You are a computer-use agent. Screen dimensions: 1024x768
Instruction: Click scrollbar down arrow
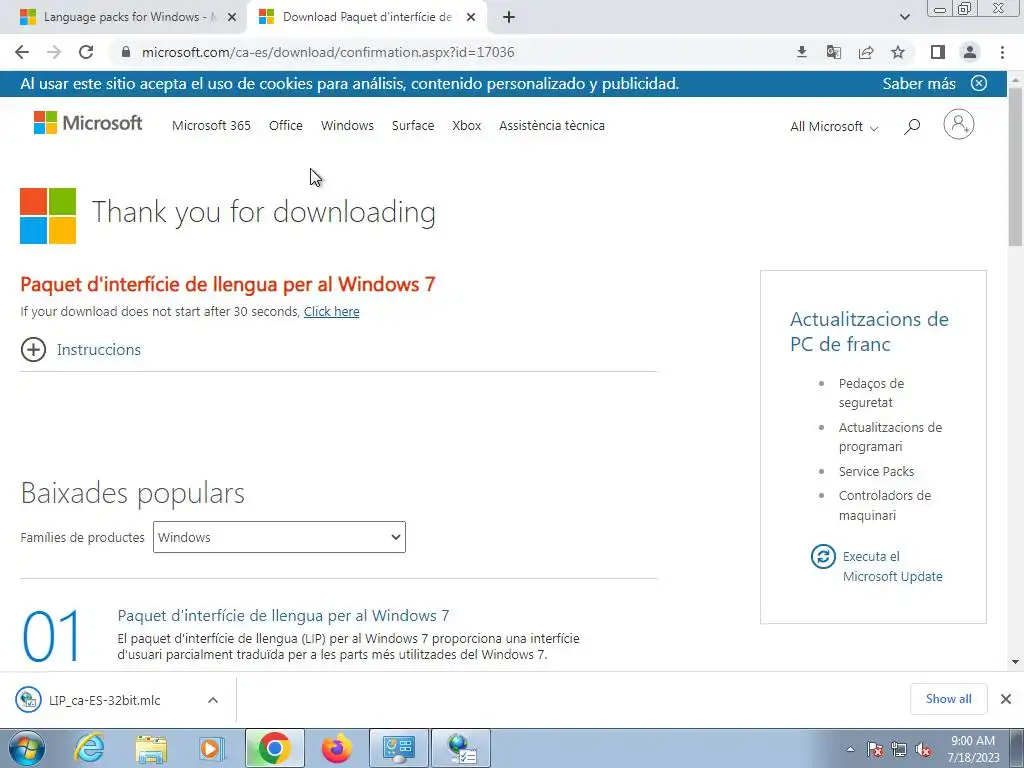point(1016,662)
